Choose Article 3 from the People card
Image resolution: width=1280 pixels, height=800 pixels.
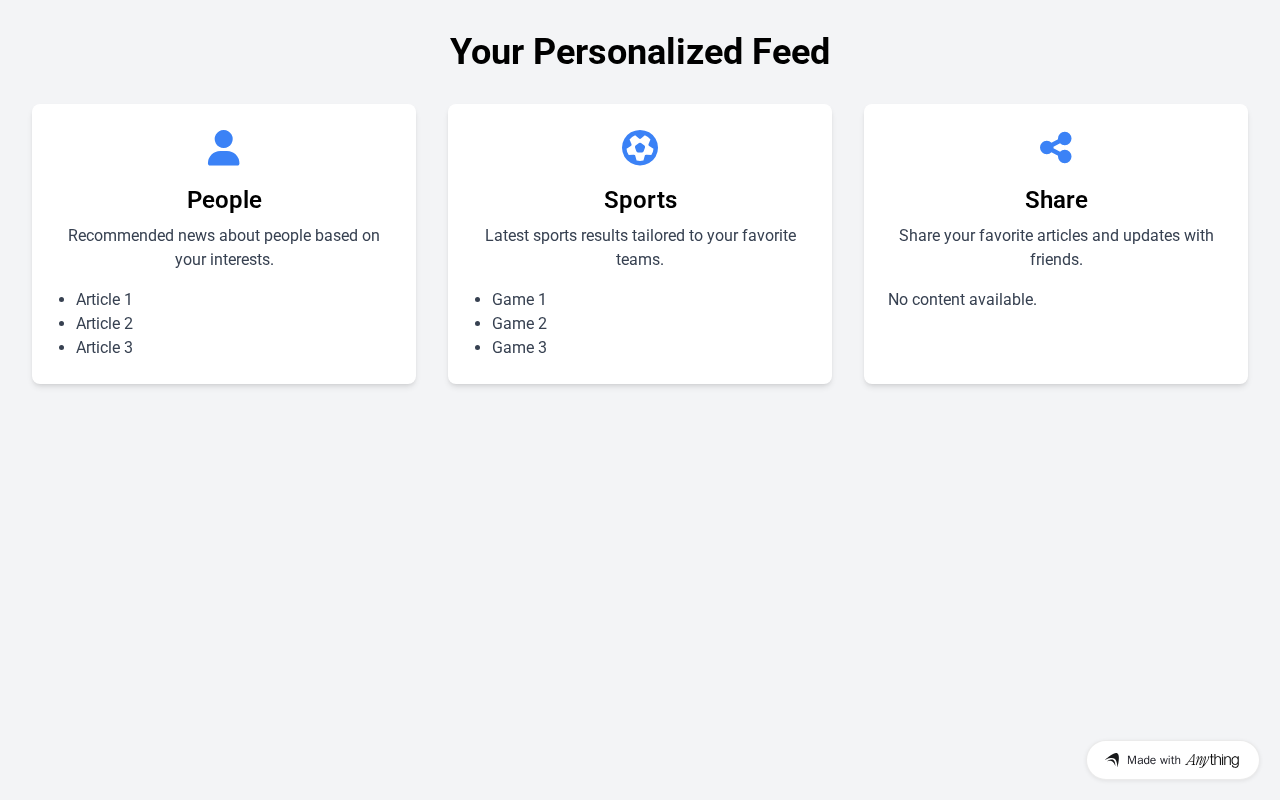click(104, 347)
